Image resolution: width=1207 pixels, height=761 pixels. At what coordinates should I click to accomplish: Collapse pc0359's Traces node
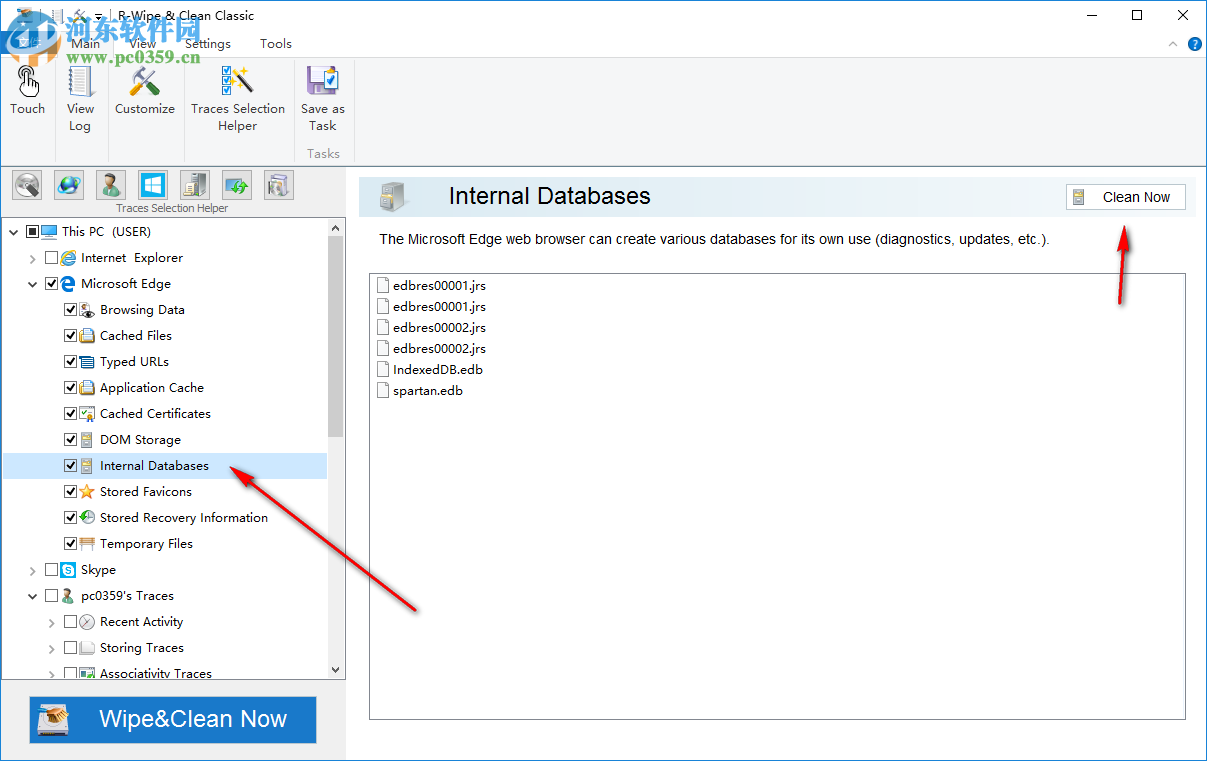pyautogui.click(x=33, y=596)
